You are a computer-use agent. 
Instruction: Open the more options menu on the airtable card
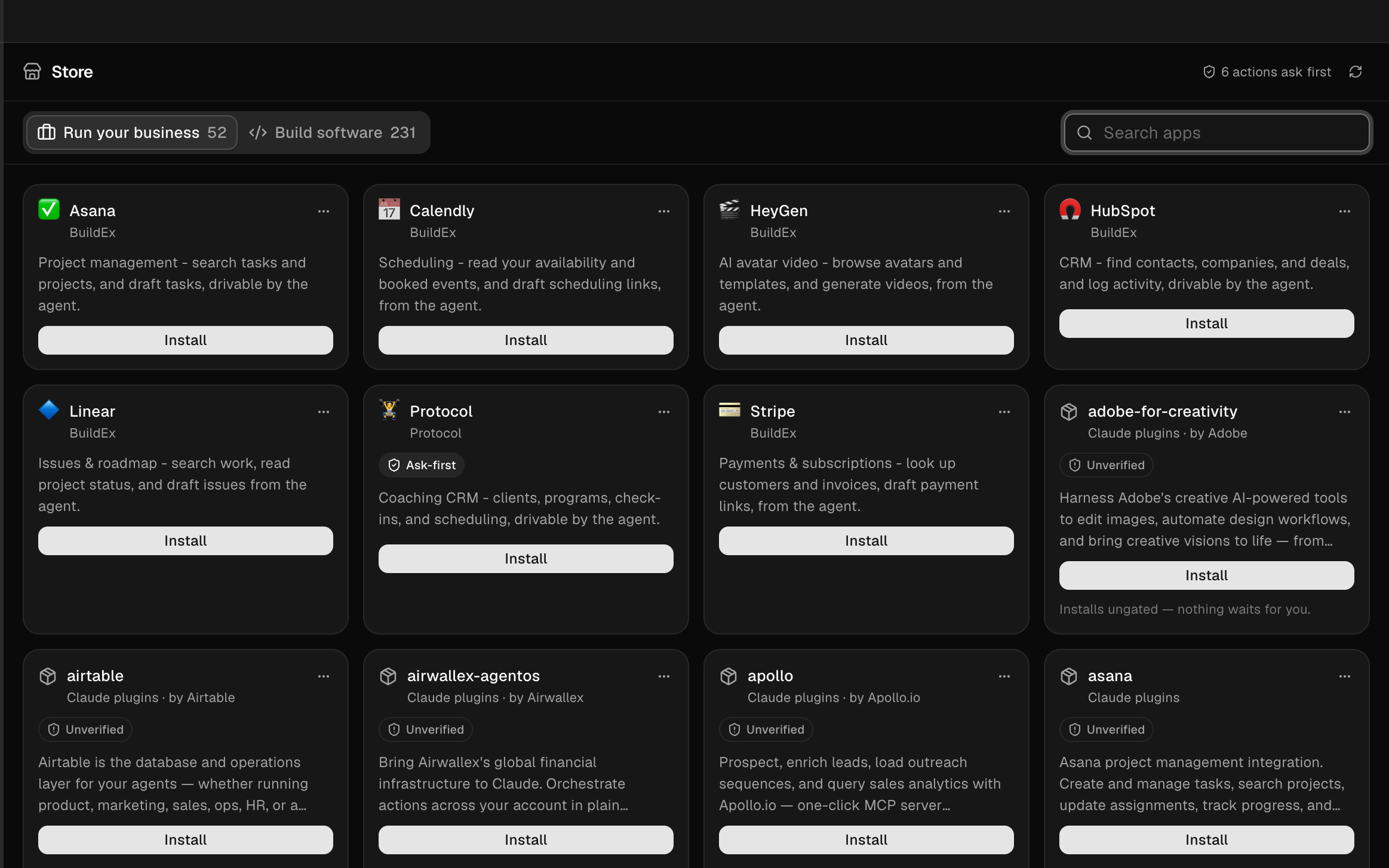pyautogui.click(x=324, y=676)
